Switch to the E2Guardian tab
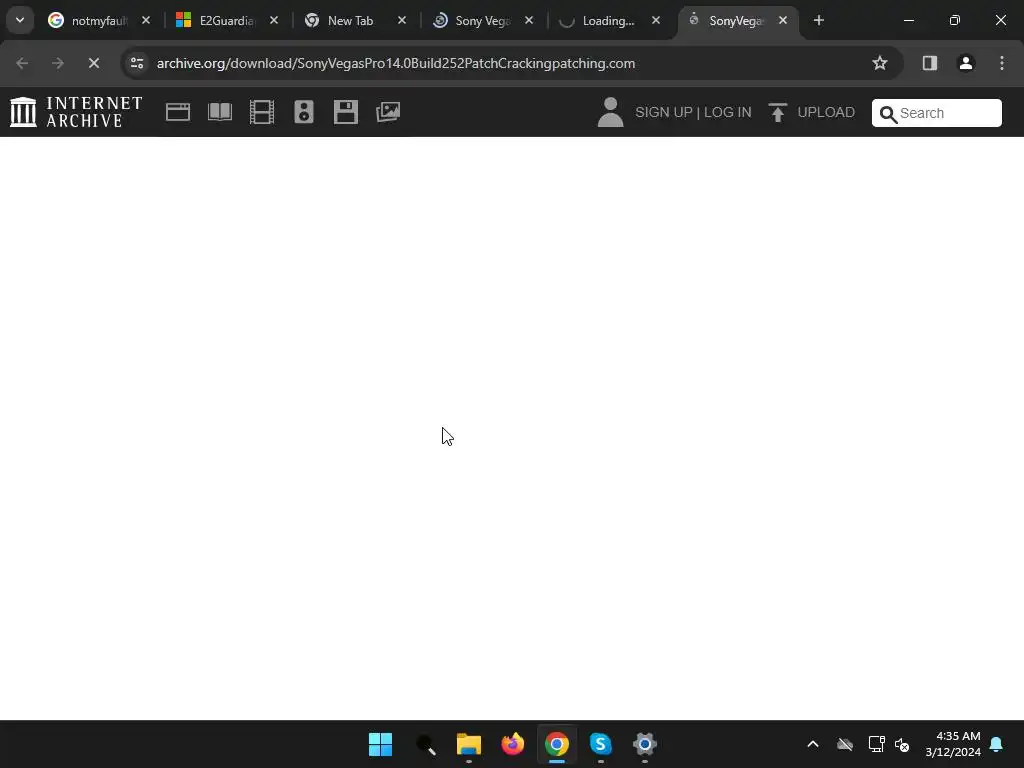Viewport: 1024px width, 768px height. [217, 21]
